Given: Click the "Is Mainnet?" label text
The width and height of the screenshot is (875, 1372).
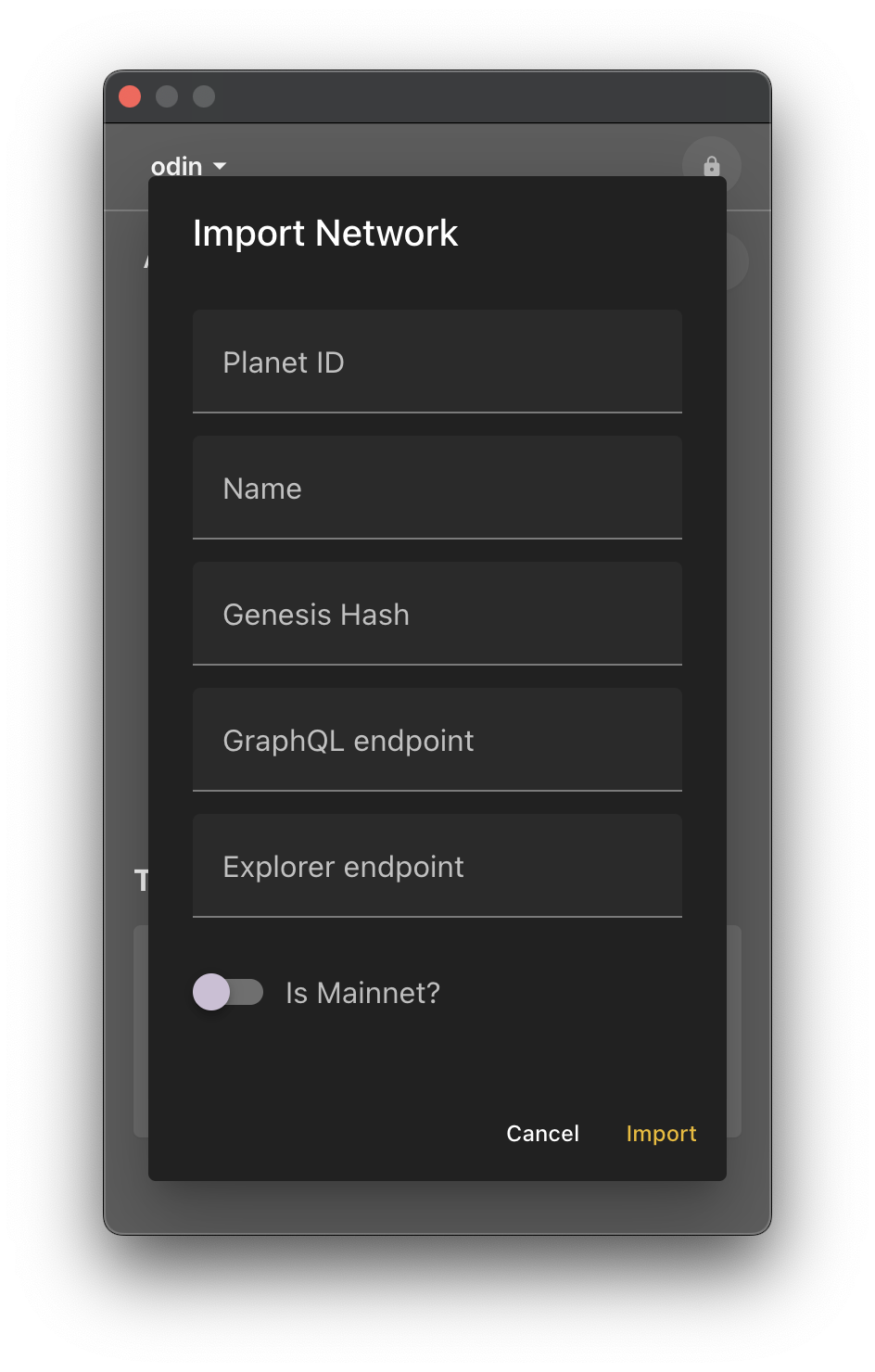Looking at the screenshot, I should (362, 993).
